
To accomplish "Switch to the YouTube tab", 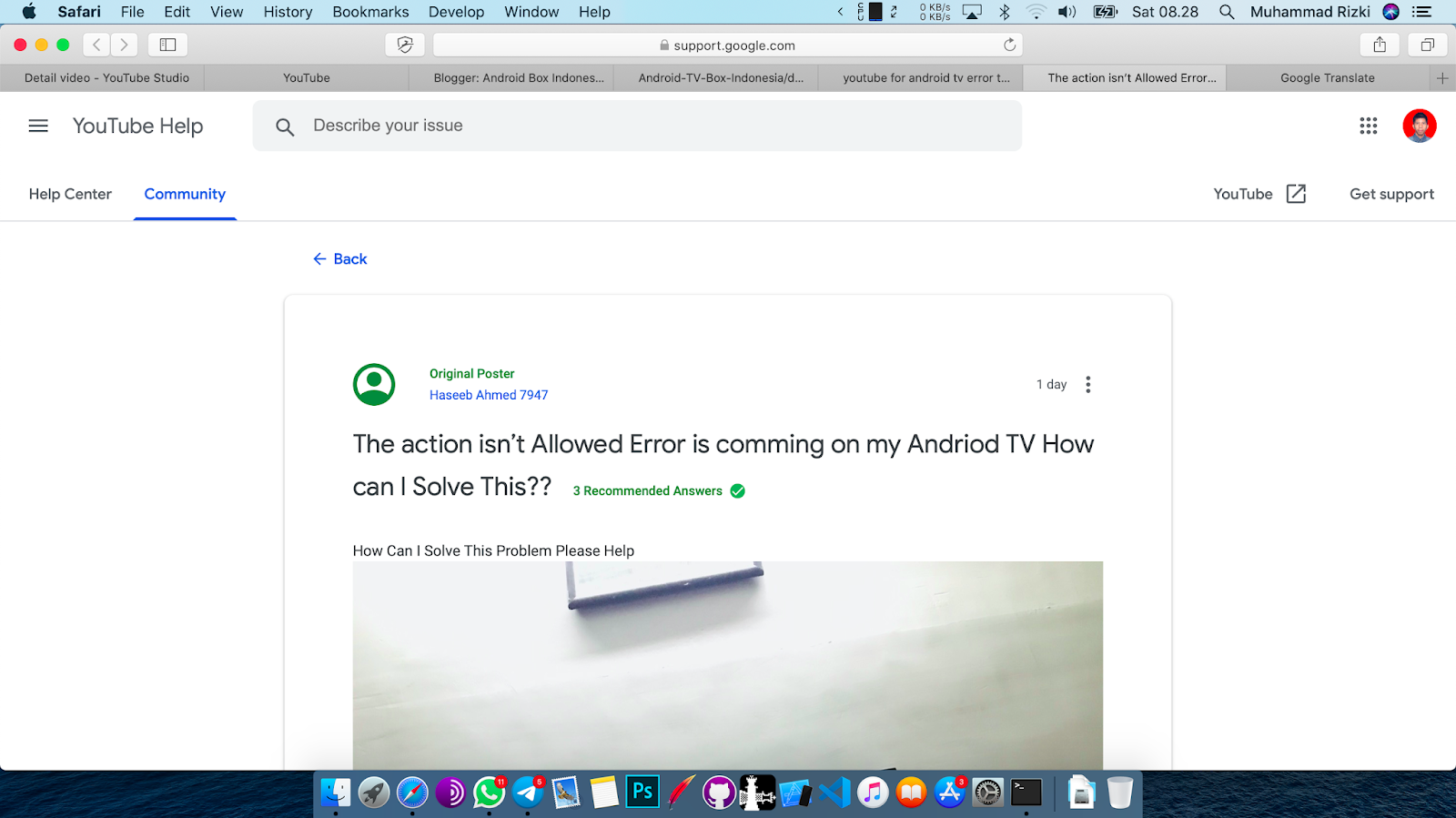I will (x=307, y=78).
